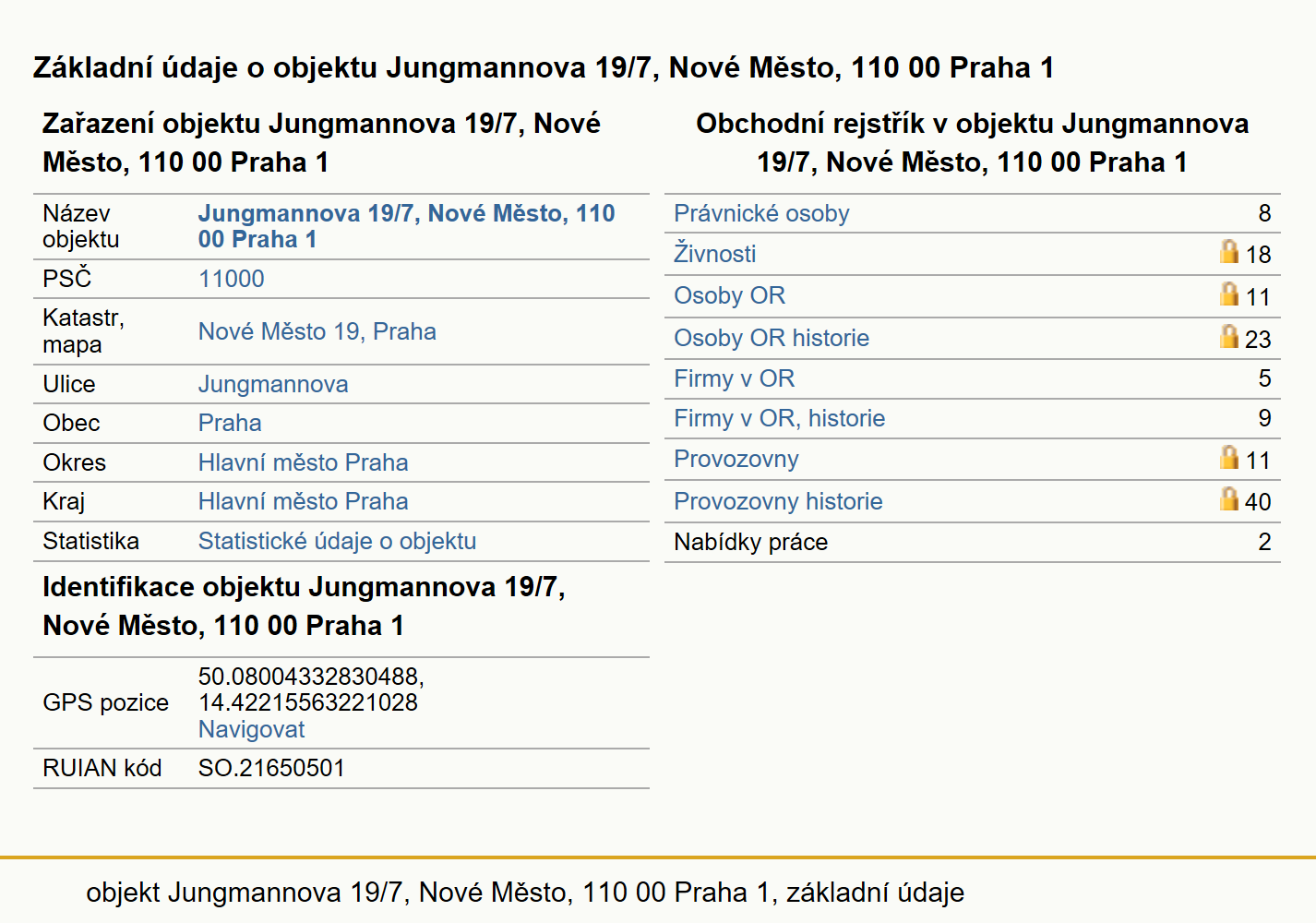Click the lock icon next to Osoby OR
1316x923 pixels.
(x=1228, y=294)
